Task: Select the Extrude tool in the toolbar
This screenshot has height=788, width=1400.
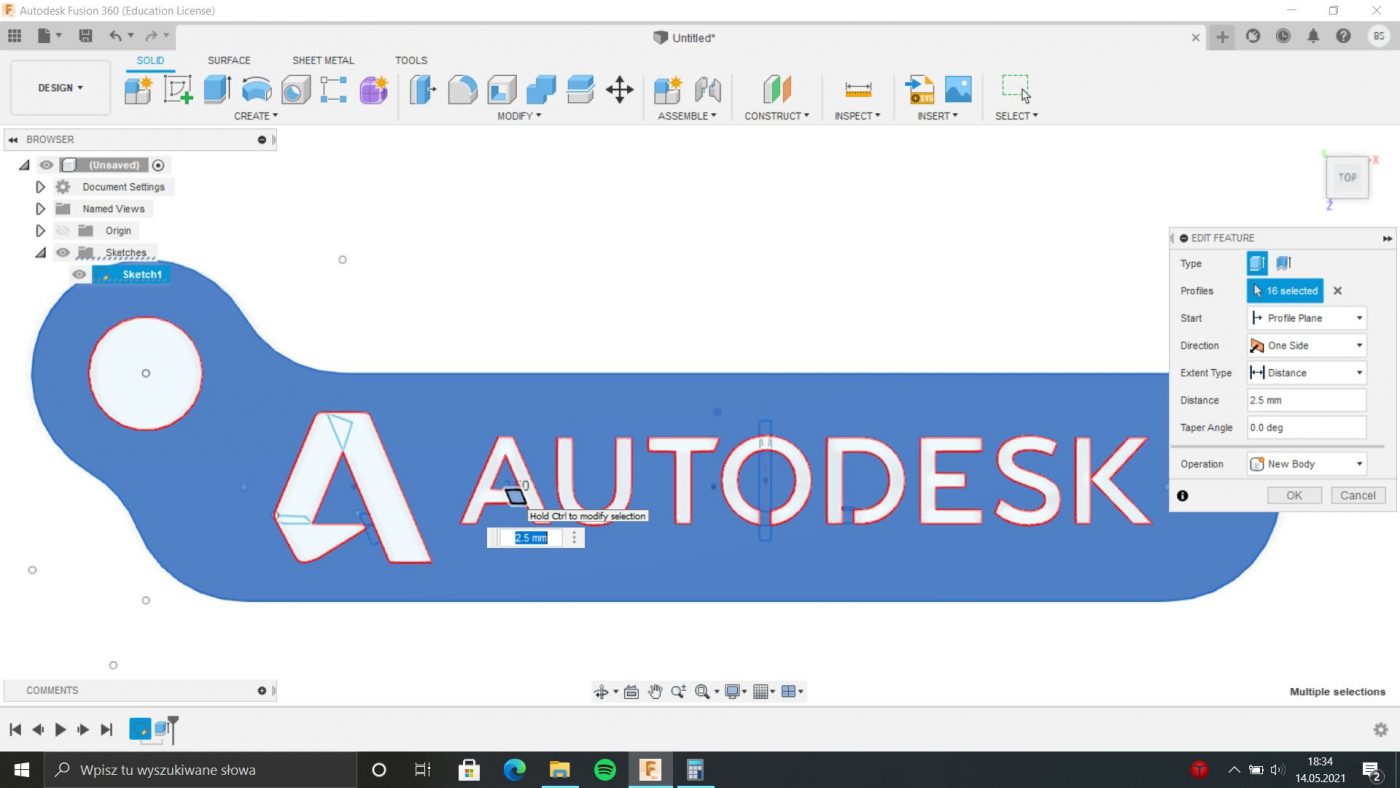Action: coord(217,90)
